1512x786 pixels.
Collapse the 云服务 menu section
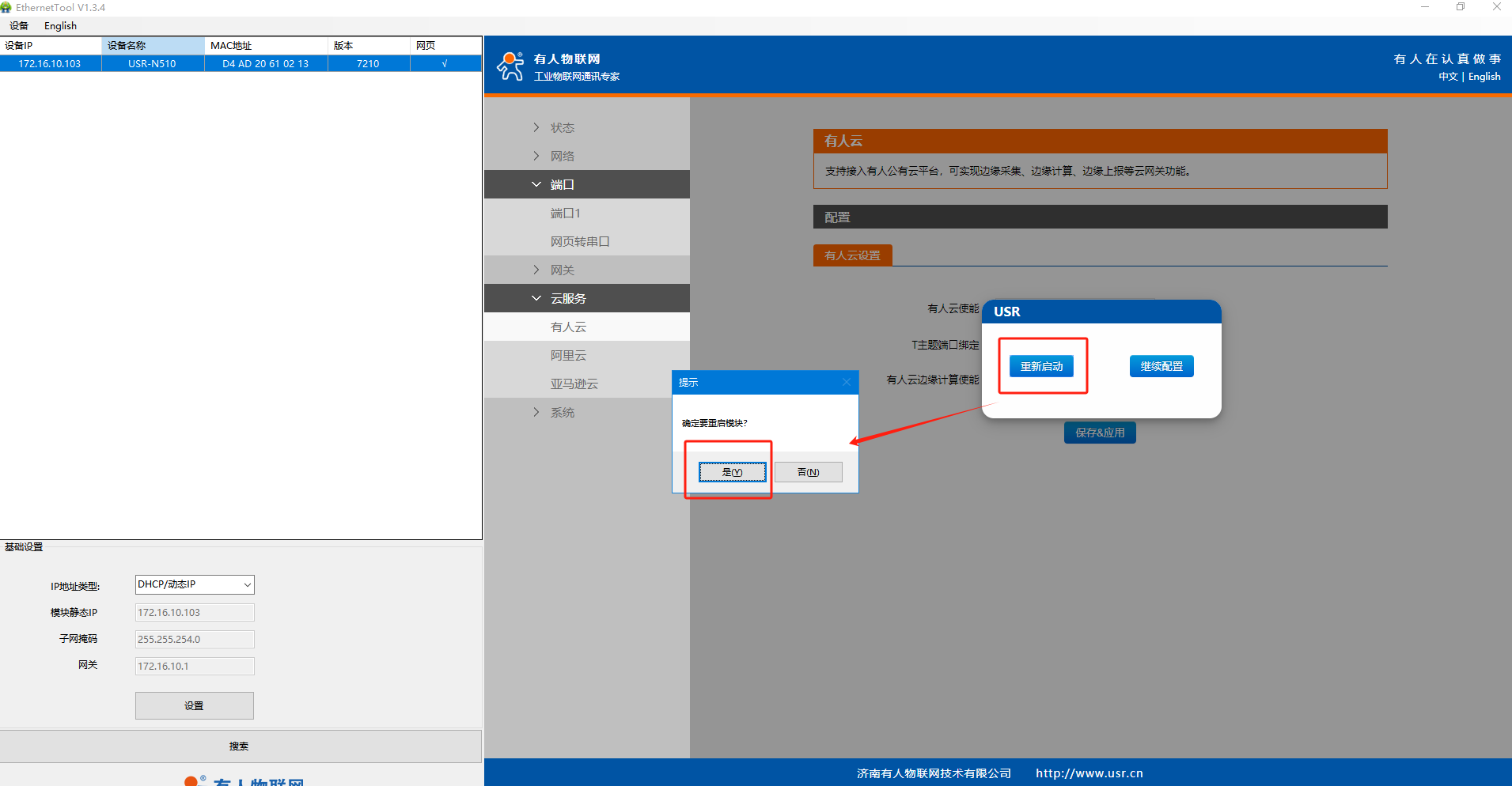587,298
